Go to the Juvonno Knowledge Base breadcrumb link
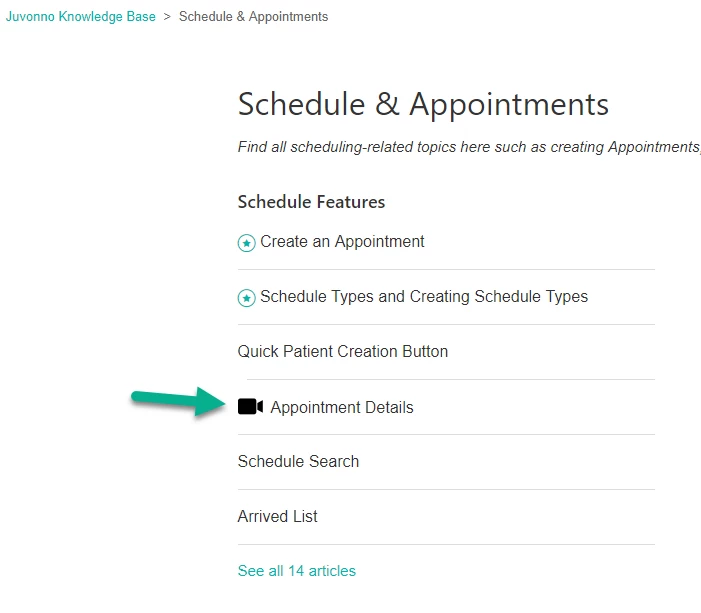This screenshot has height=613, width=701. [x=80, y=17]
